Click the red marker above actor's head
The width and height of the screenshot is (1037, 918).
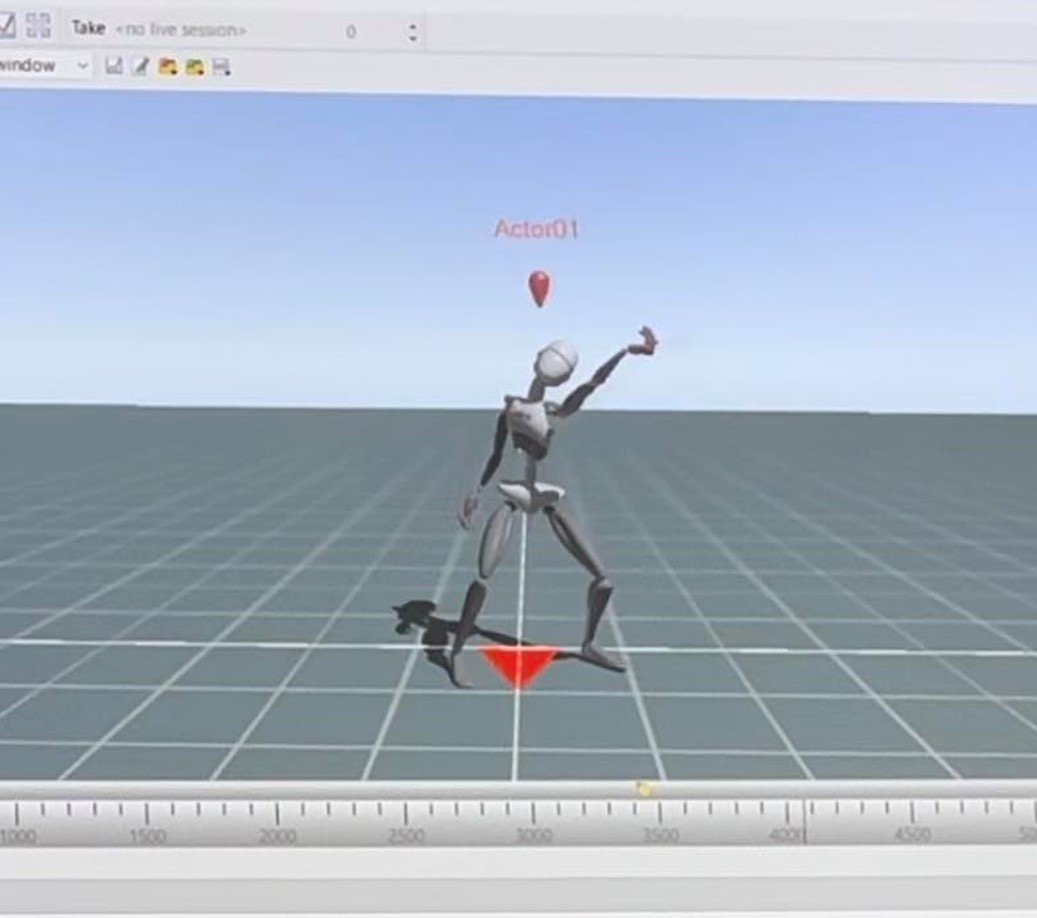click(539, 287)
